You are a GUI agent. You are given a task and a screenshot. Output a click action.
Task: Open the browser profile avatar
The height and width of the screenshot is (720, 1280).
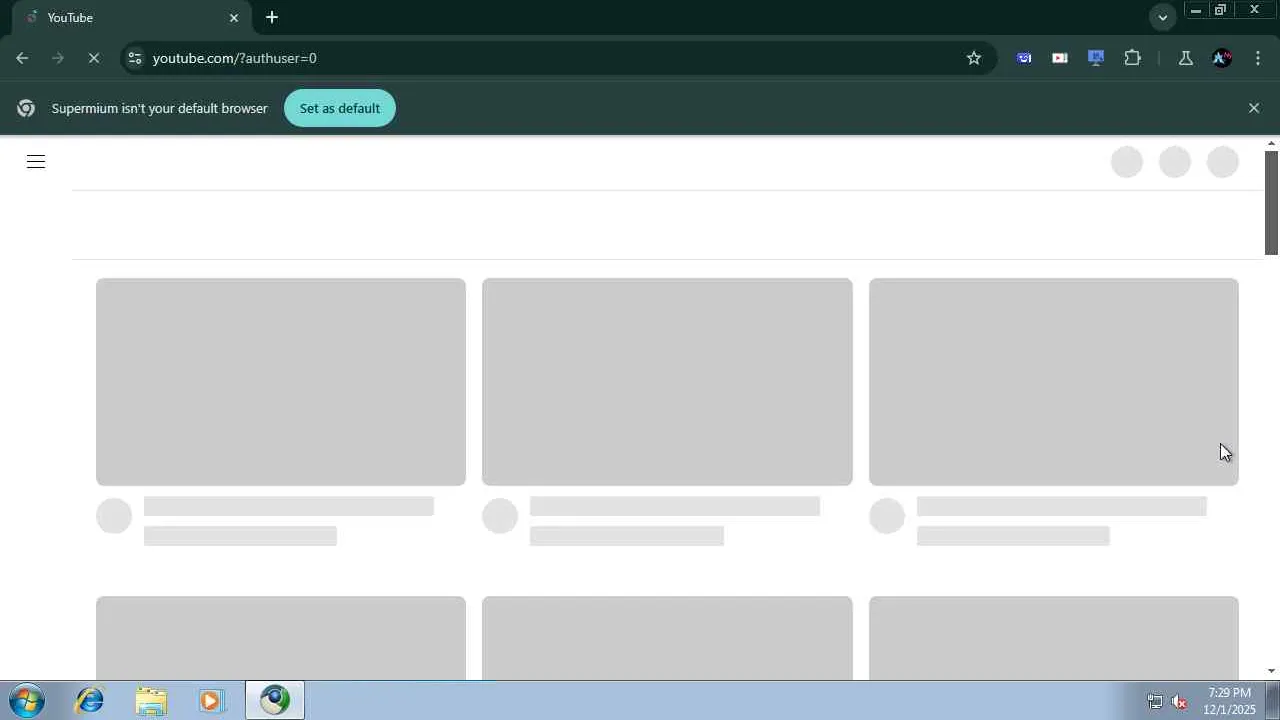(1222, 58)
